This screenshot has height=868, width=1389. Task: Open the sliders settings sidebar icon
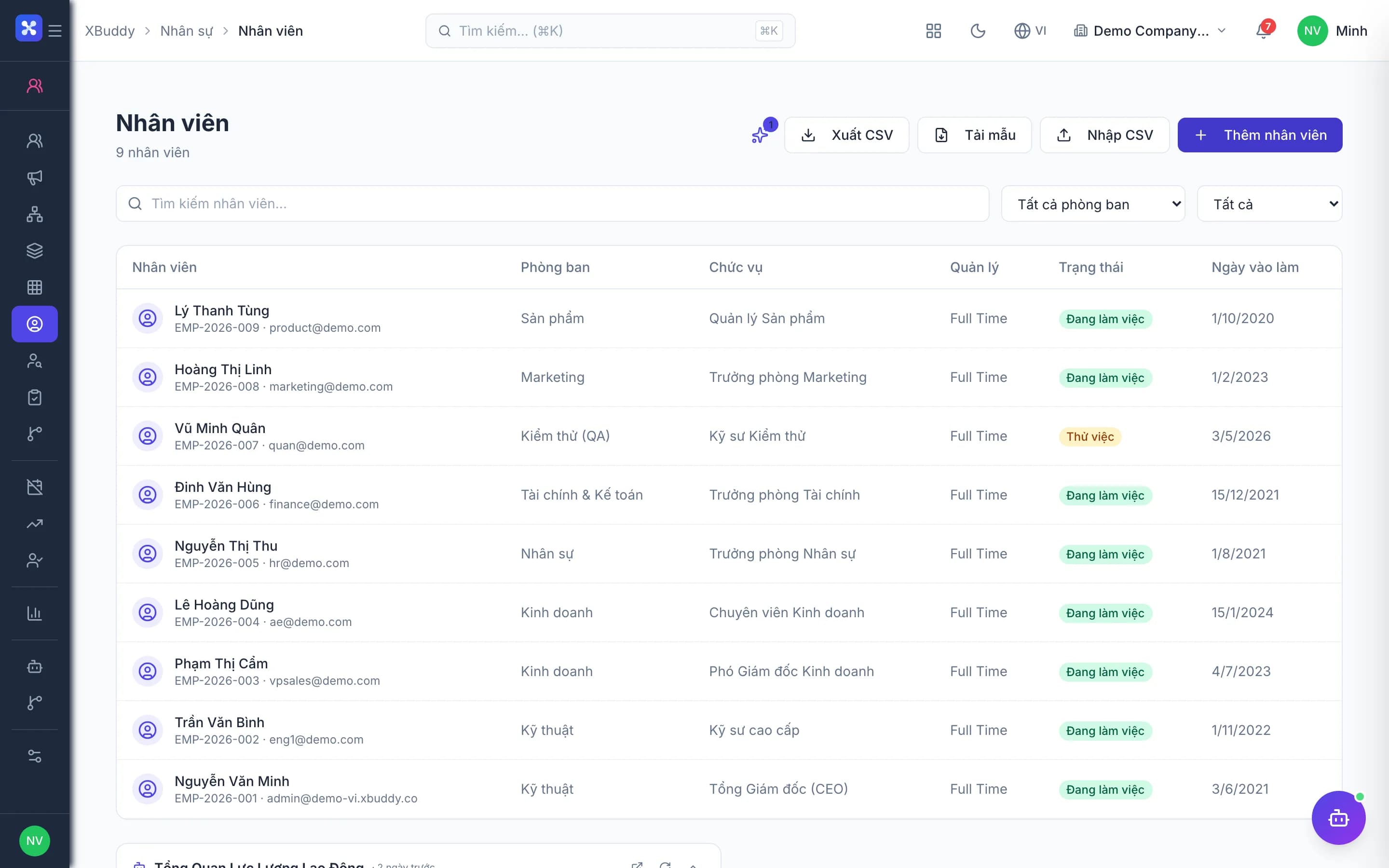(34, 756)
